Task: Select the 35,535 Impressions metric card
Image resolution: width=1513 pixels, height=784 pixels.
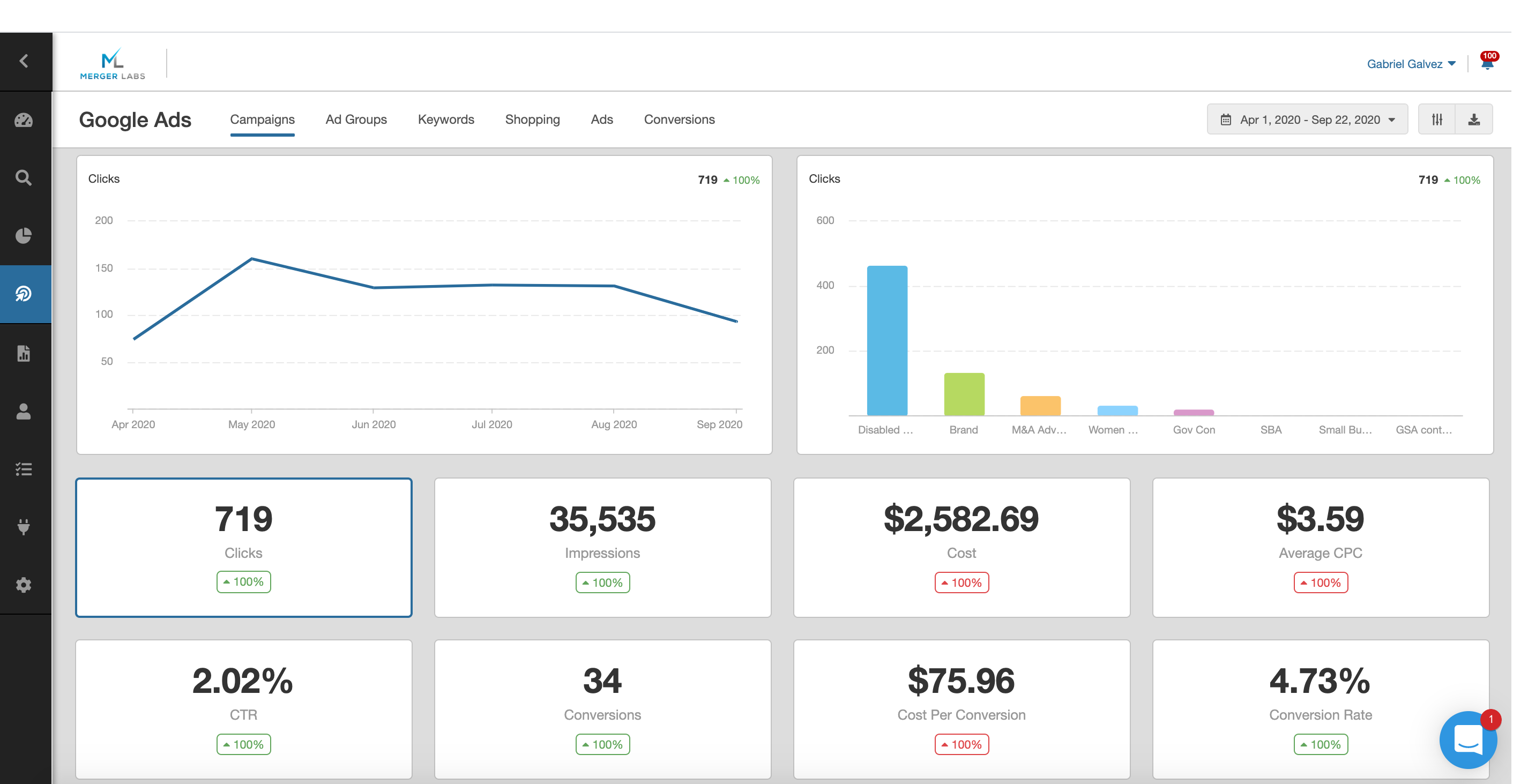Action: tap(602, 547)
